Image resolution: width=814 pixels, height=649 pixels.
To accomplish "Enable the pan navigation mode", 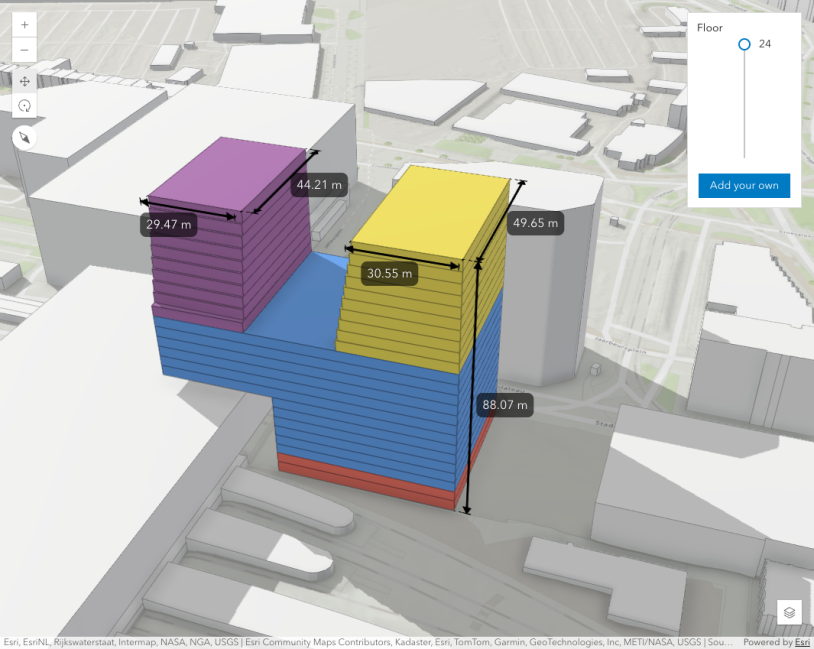I will tap(24, 81).
